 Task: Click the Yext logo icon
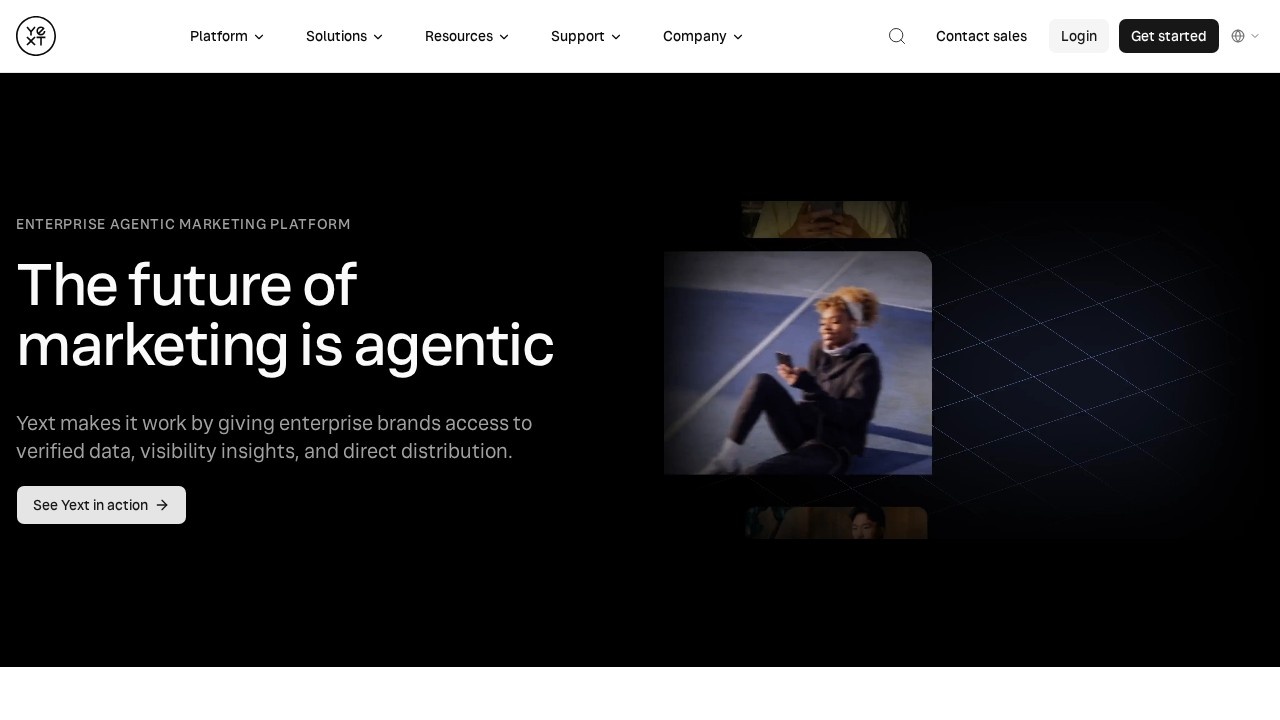click(36, 36)
